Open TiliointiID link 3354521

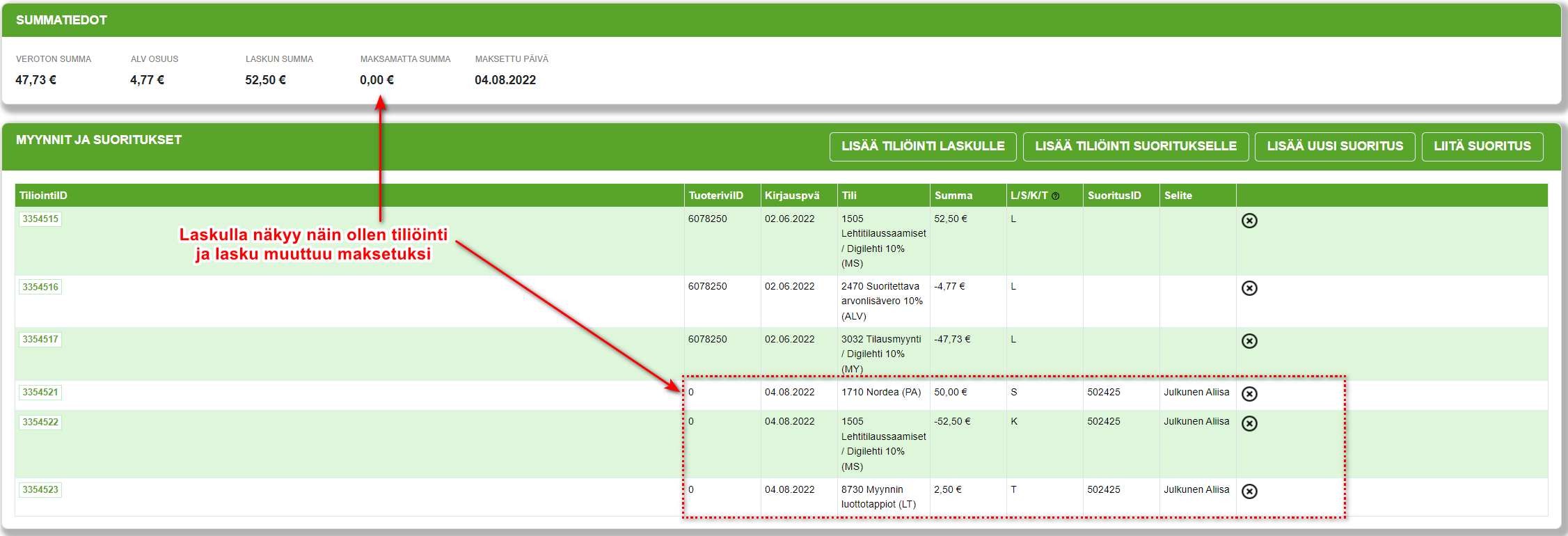[x=40, y=393]
